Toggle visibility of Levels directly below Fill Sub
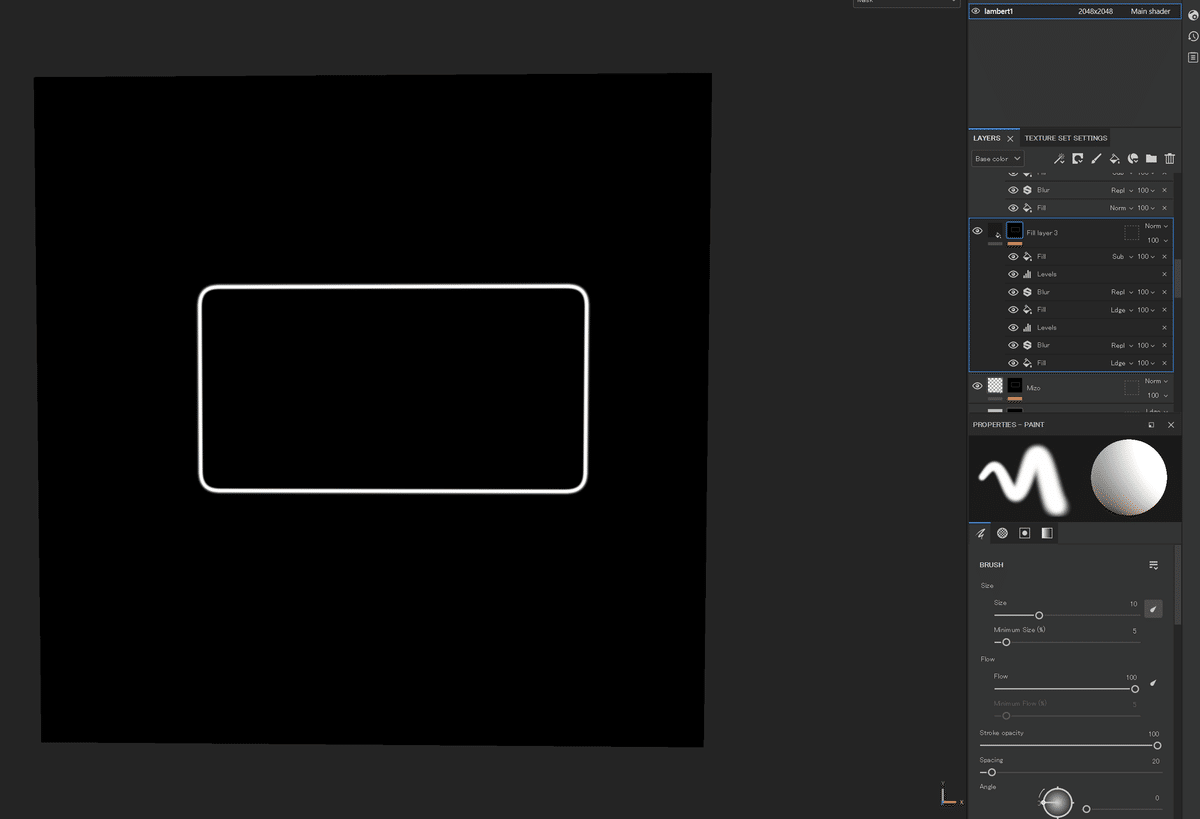The image size is (1200, 819). click(1013, 274)
